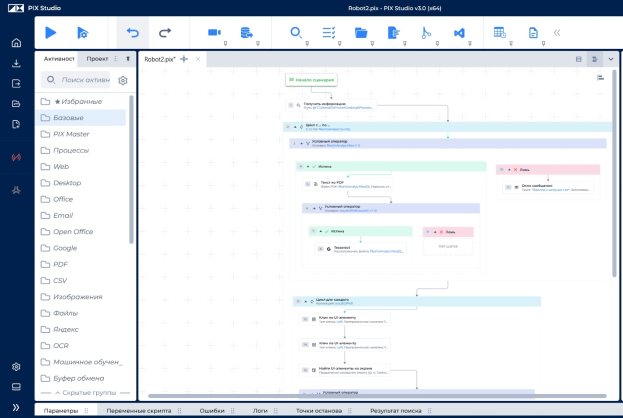Select the Начало сценария start node
Viewport: 623px width, 418px height.
[x=311, y=80]
